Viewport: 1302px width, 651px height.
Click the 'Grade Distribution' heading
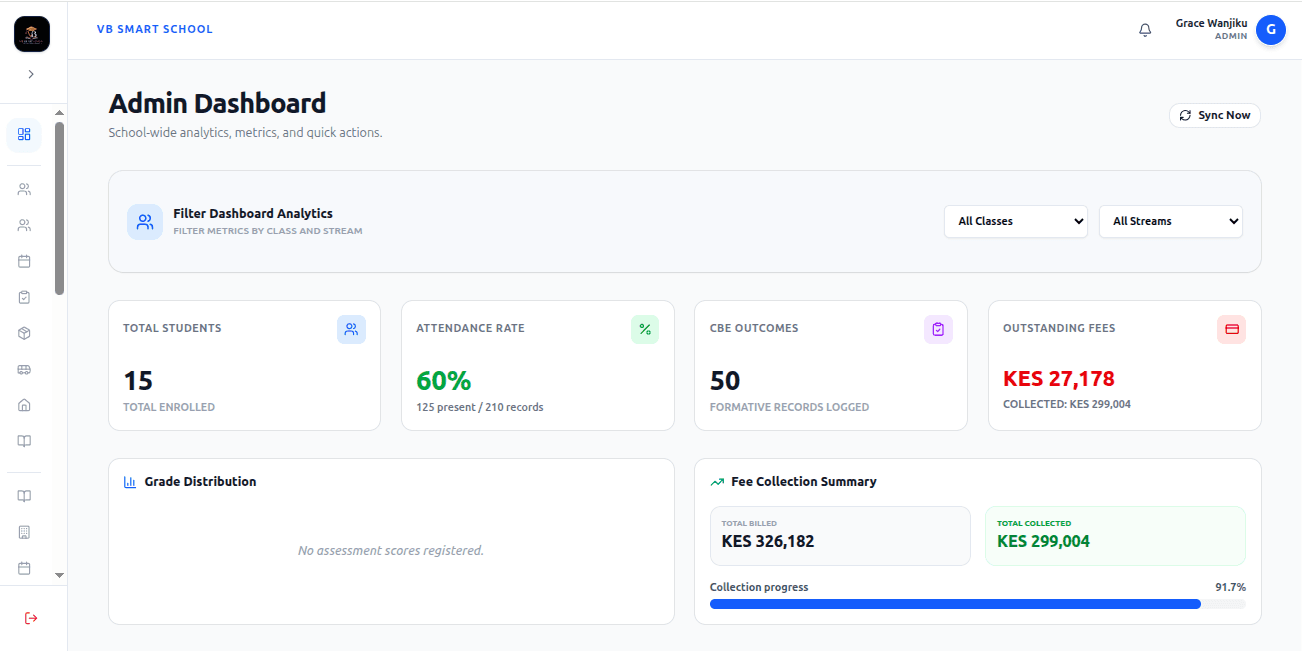pyautogui.click(x=200, y=482)
